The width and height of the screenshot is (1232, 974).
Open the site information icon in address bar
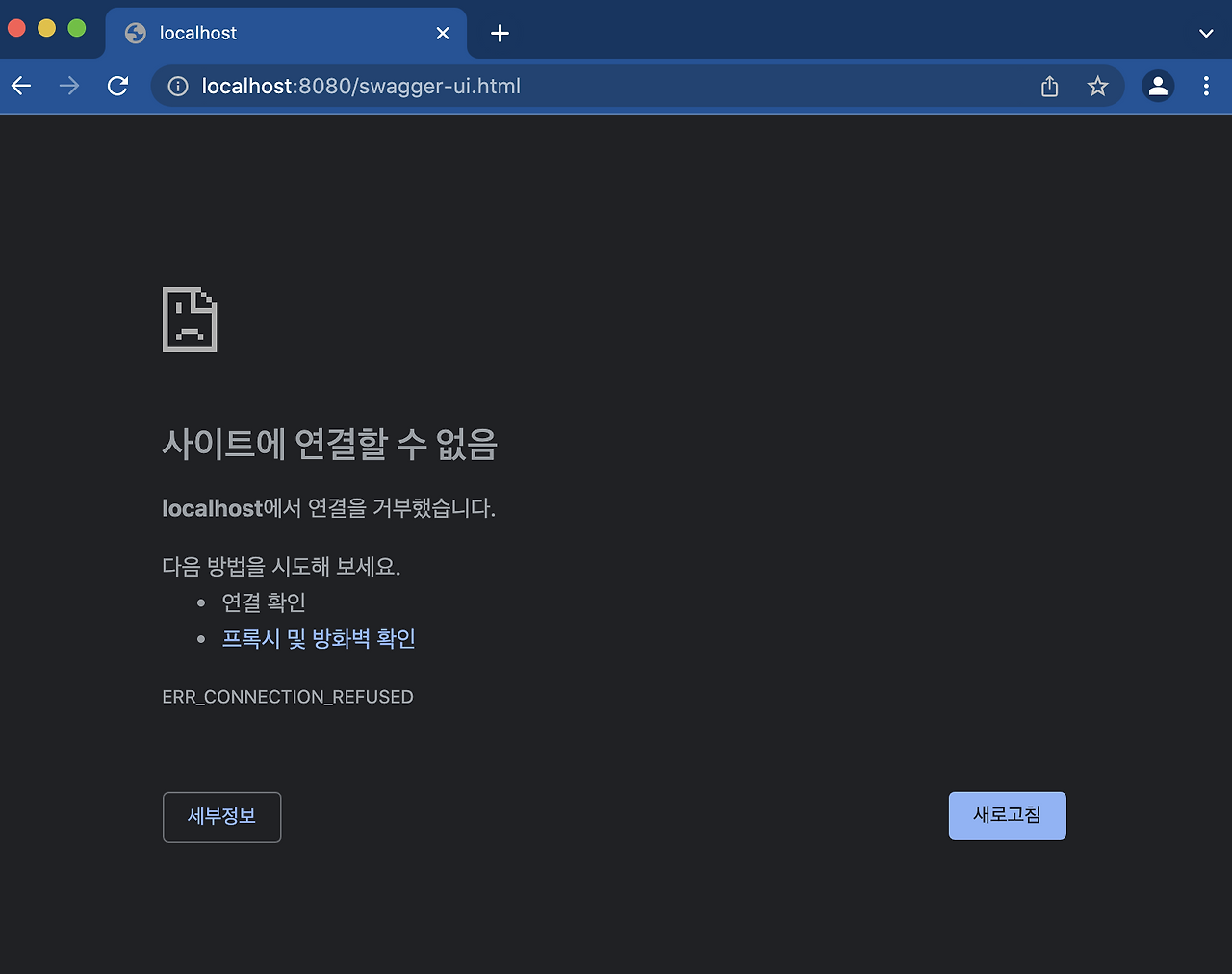177,86
